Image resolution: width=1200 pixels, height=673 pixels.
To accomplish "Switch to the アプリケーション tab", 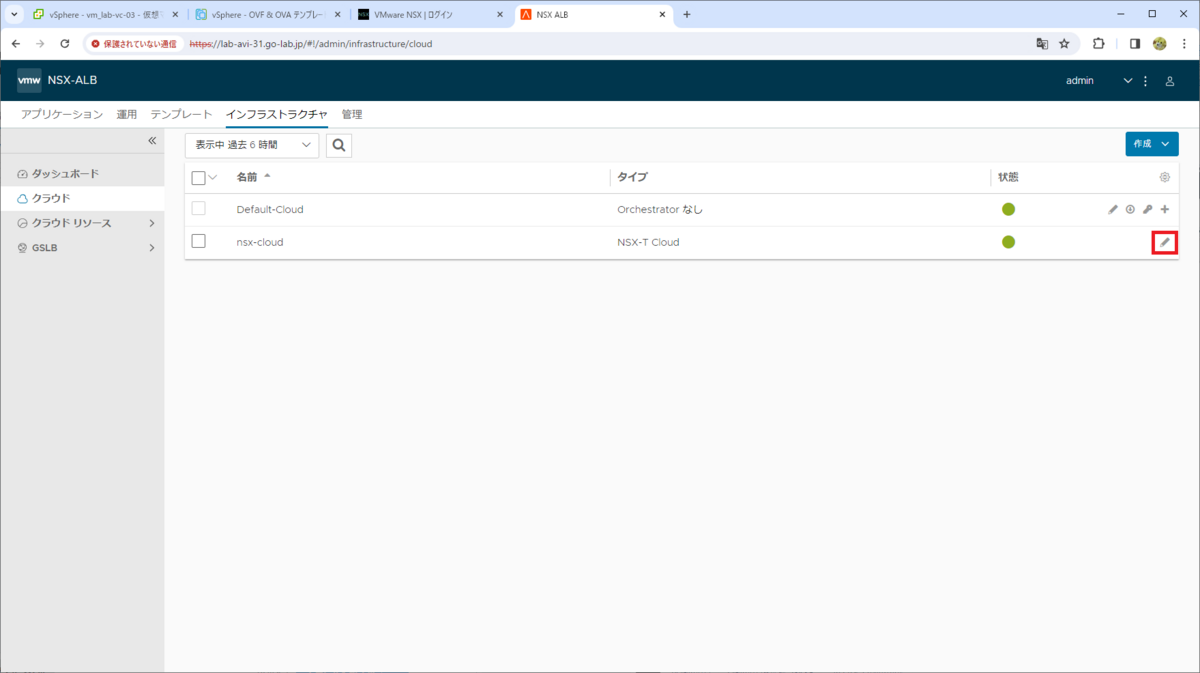I will point(62,114).
